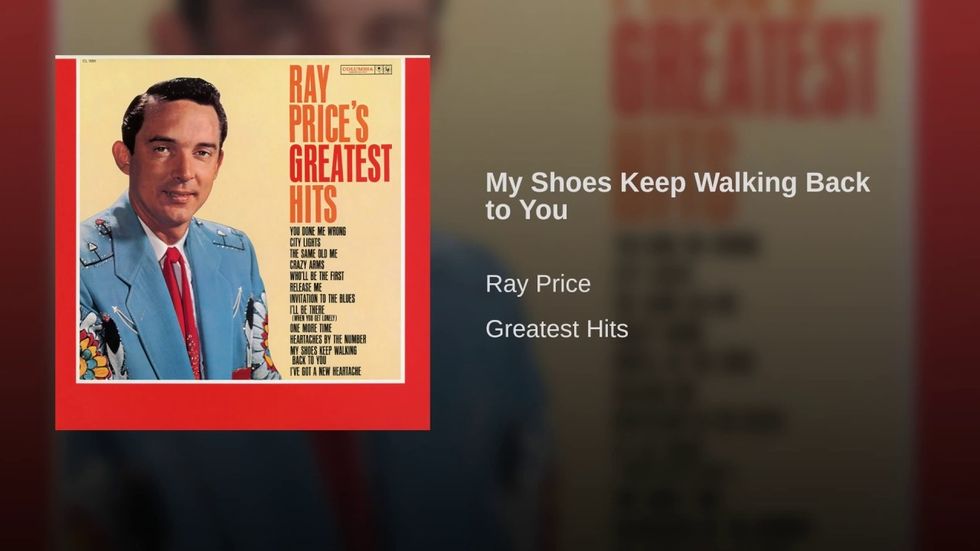Select the song title 'My Shoes Keep Walking Back to You'

pyautogui.click(x=678, y=196)
